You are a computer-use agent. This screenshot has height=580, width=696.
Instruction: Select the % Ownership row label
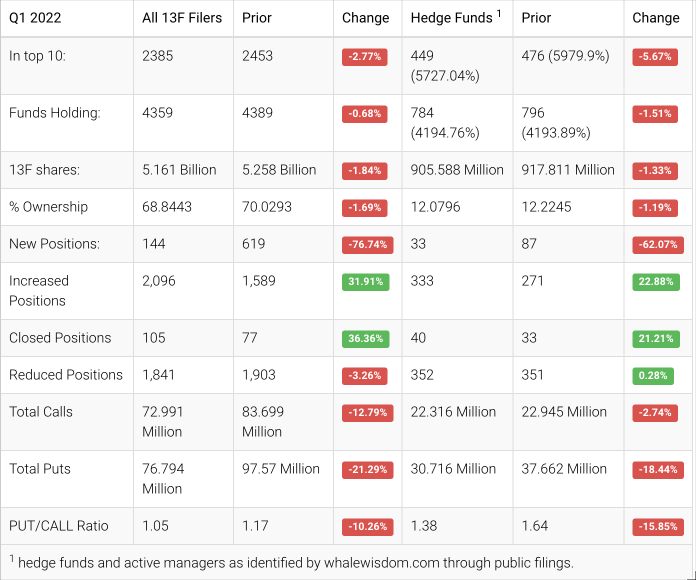click(x=49, y=207)
